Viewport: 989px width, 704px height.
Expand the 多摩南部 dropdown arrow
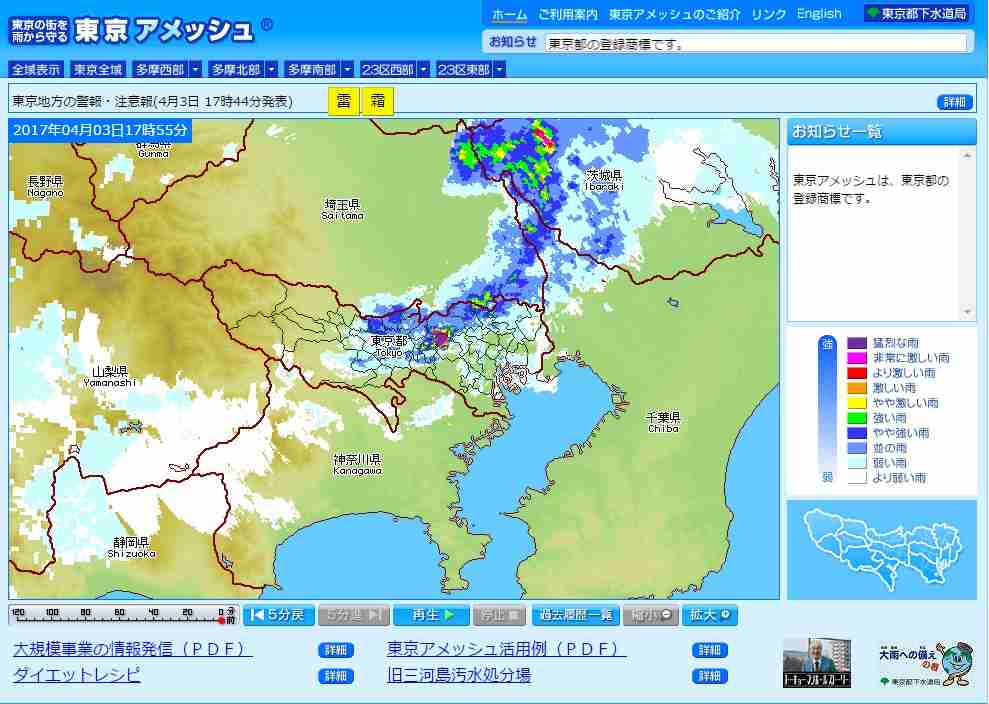click(x=348, y=69)
